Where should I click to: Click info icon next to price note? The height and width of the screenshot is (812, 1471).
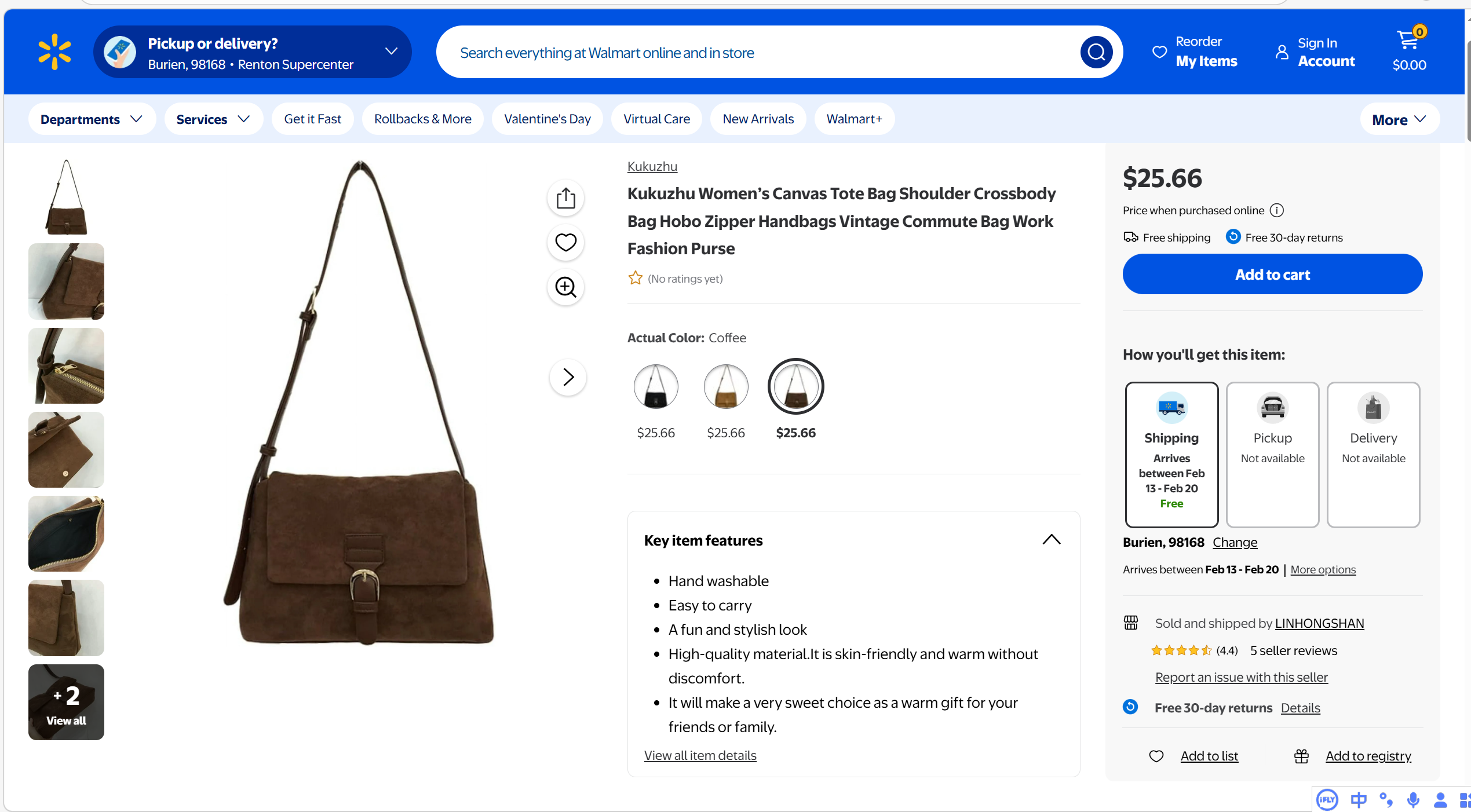pyautogui.click(x=1277, y=210)
